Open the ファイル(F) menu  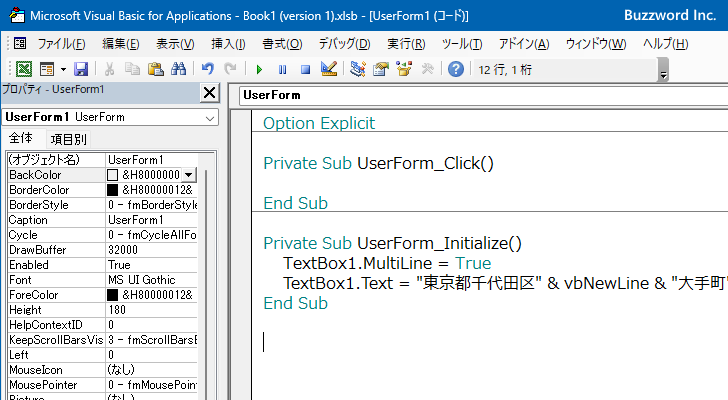pyautogui.click(x=61, y=44)
